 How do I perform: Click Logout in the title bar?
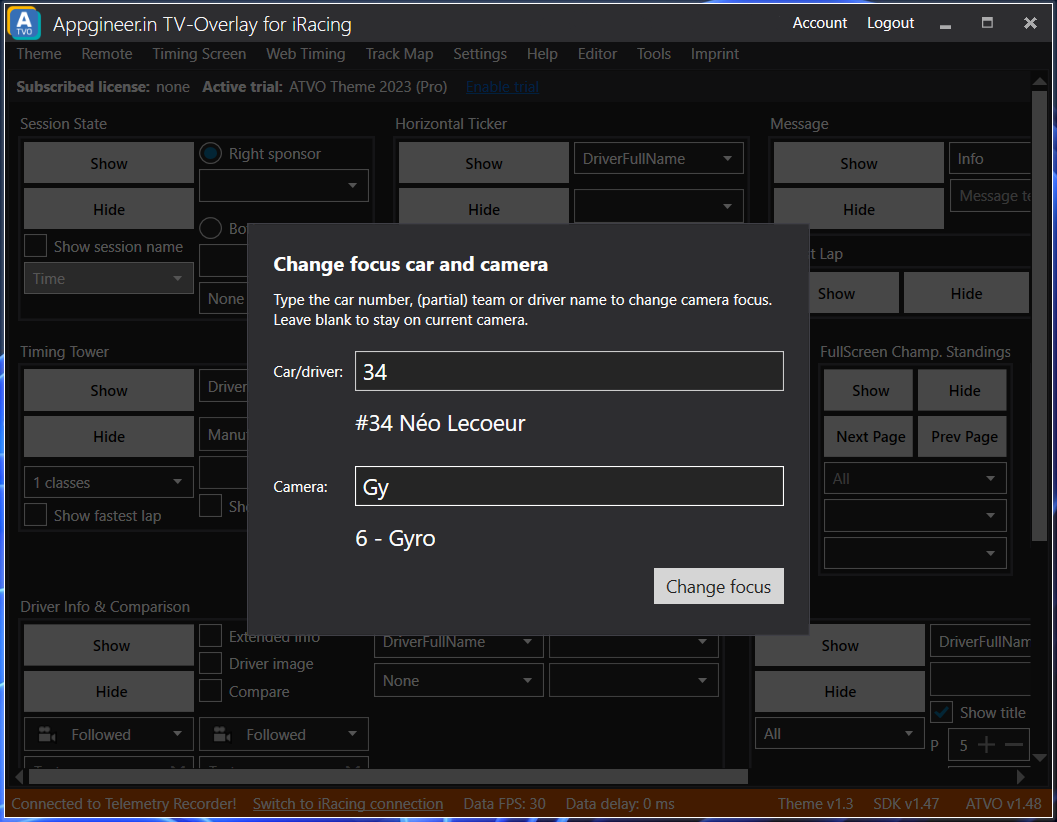[890, 23]
